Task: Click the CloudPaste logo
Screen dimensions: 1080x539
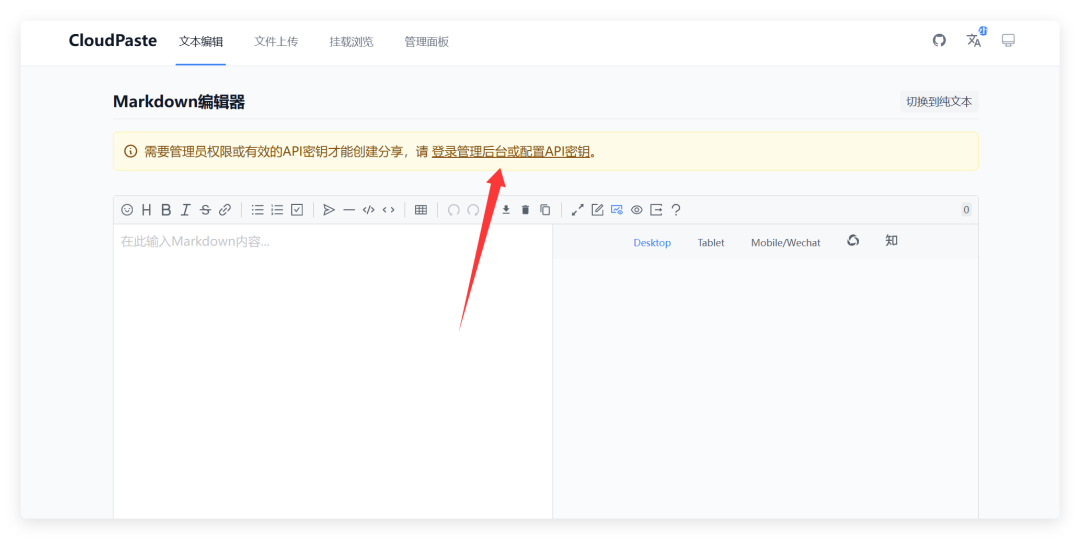Action: (113, 41)
